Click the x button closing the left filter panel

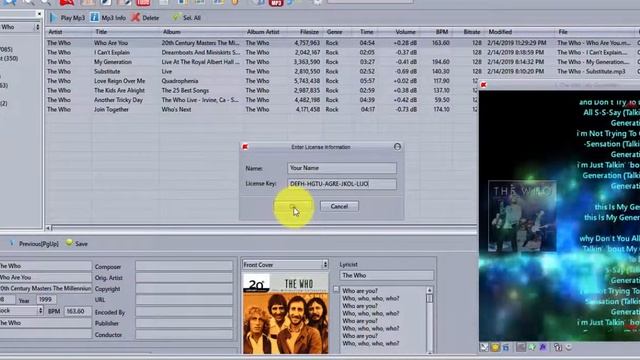(39, 14)
